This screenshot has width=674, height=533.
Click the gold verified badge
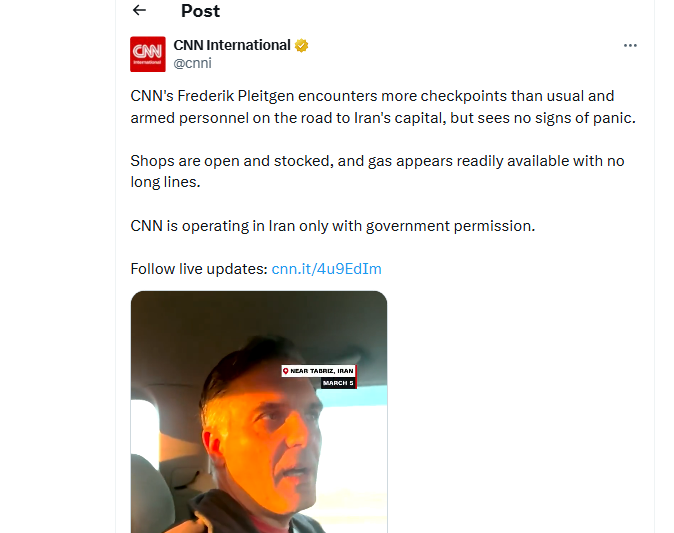click(301, 45)
